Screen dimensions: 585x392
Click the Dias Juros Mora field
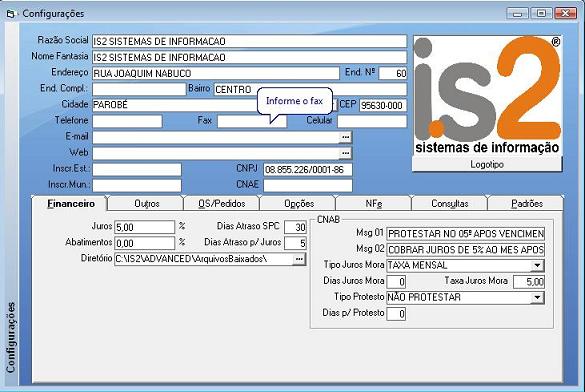click(396, 281)
